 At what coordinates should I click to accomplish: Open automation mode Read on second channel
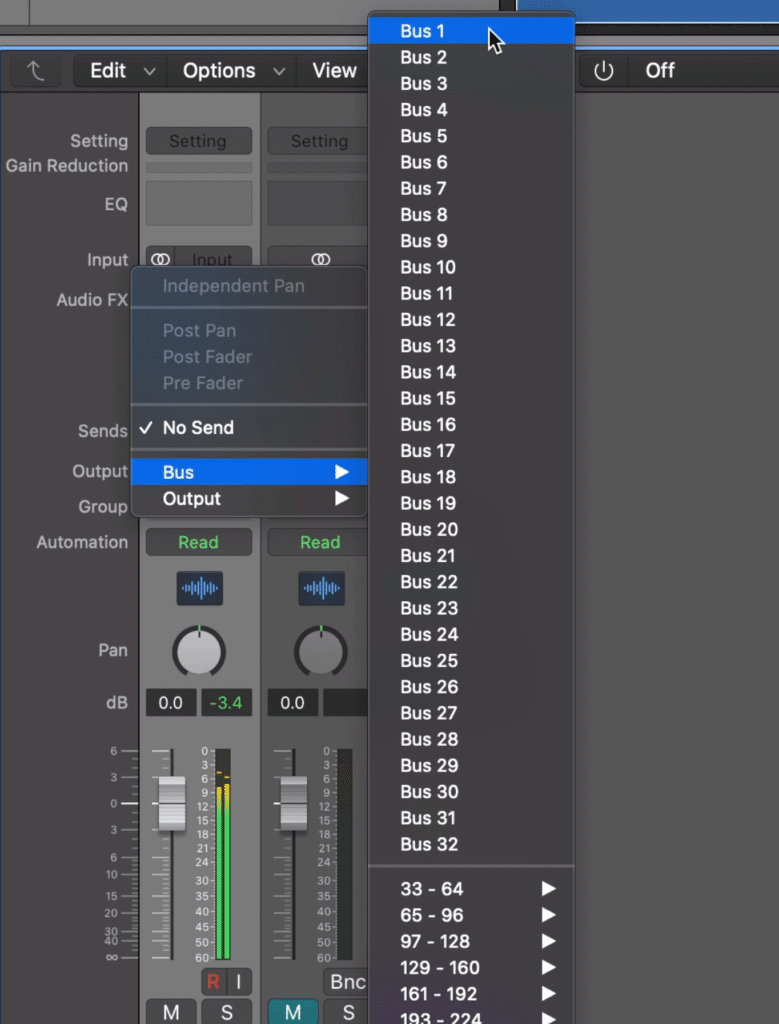click(x=318, y=542)
